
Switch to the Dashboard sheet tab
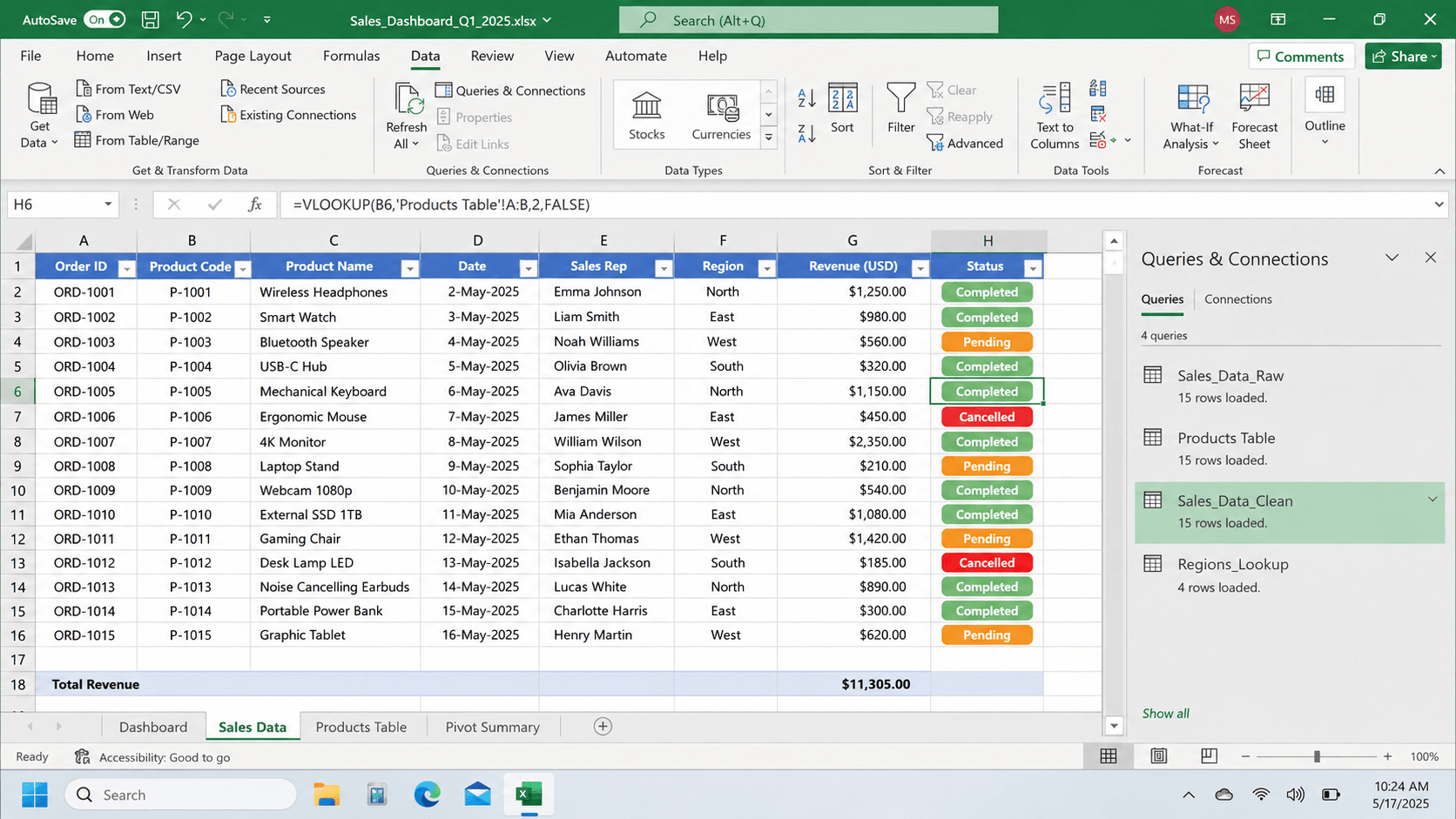tap(153, 727)
